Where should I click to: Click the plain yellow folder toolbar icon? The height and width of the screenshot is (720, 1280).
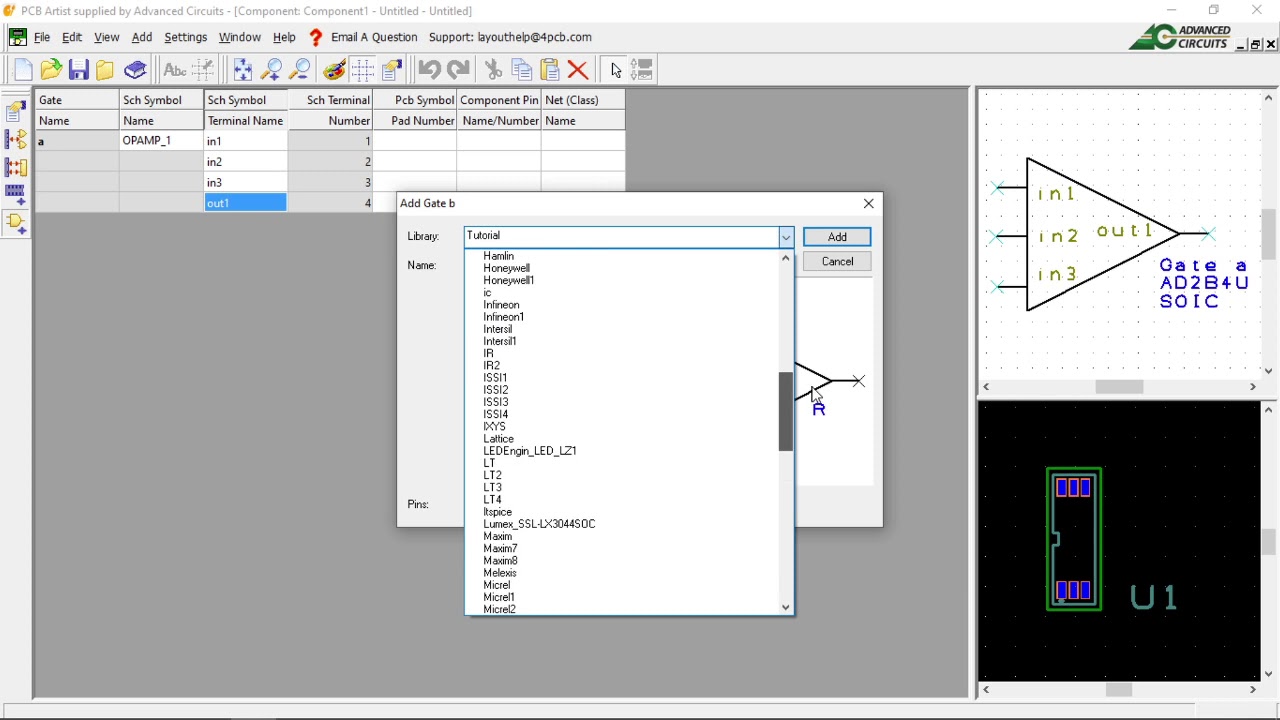(x=105, y=69)
